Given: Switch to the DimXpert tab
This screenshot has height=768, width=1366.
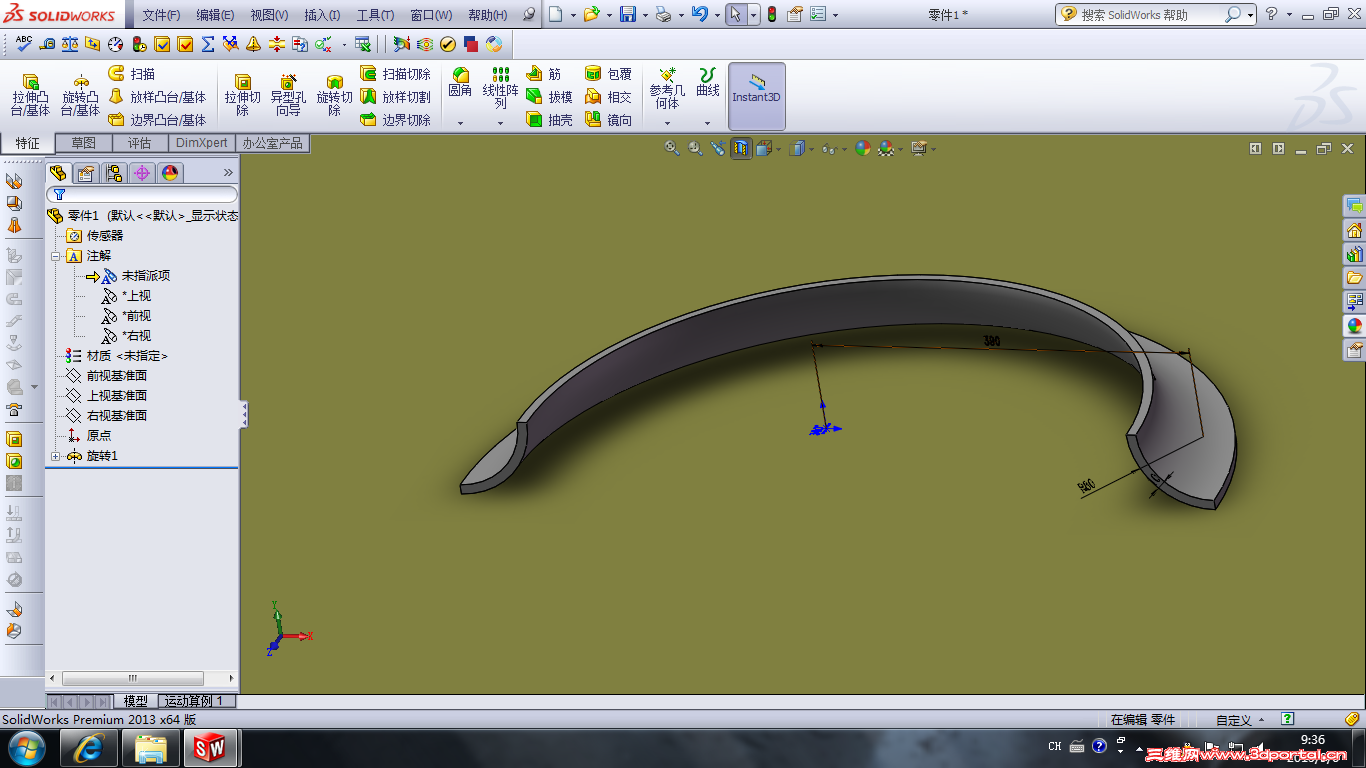Looking at the screenshot, I should pyautogui.click(x=202, y=143).
